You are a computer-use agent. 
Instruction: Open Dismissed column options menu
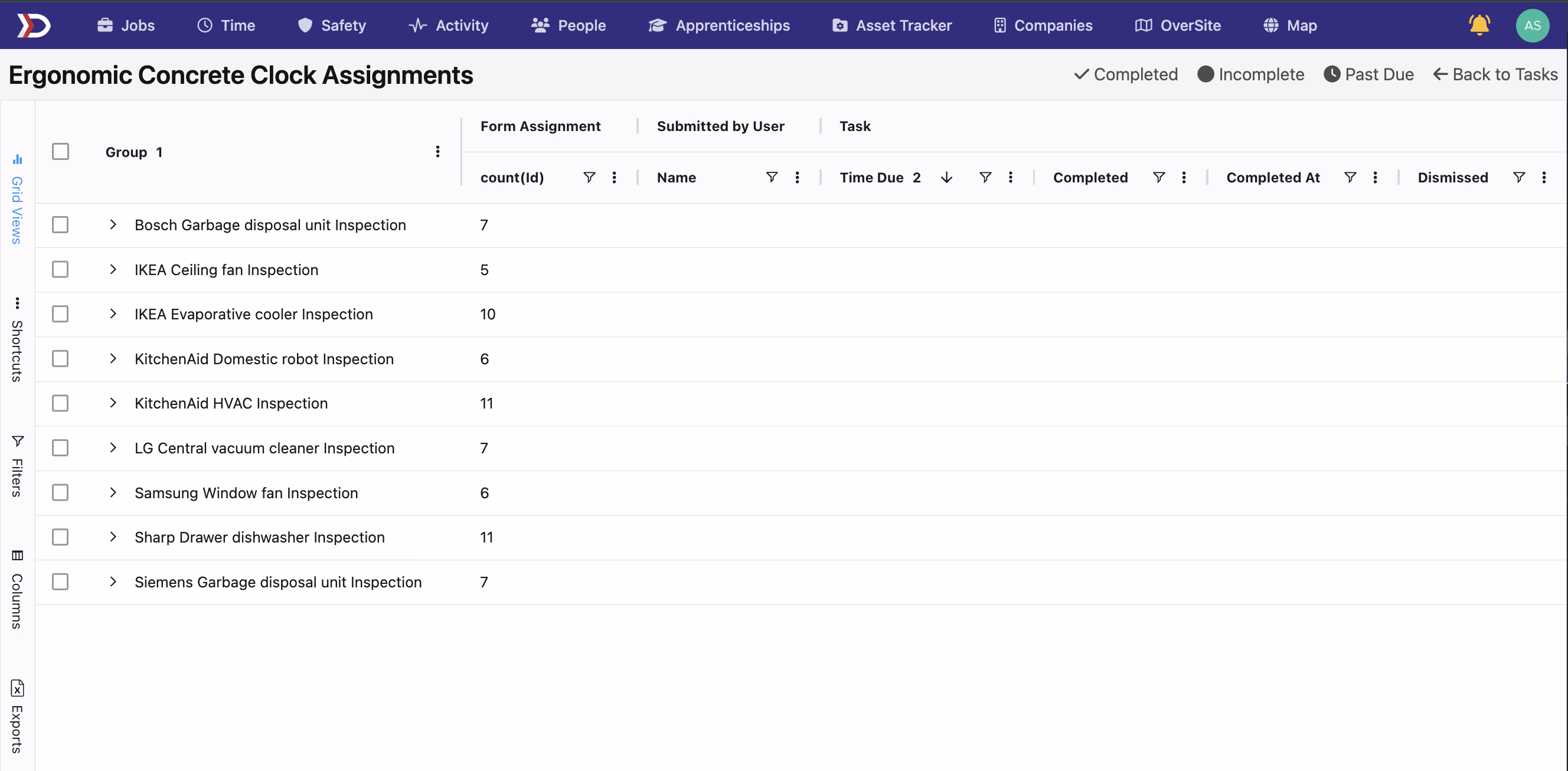point(1544,177)
